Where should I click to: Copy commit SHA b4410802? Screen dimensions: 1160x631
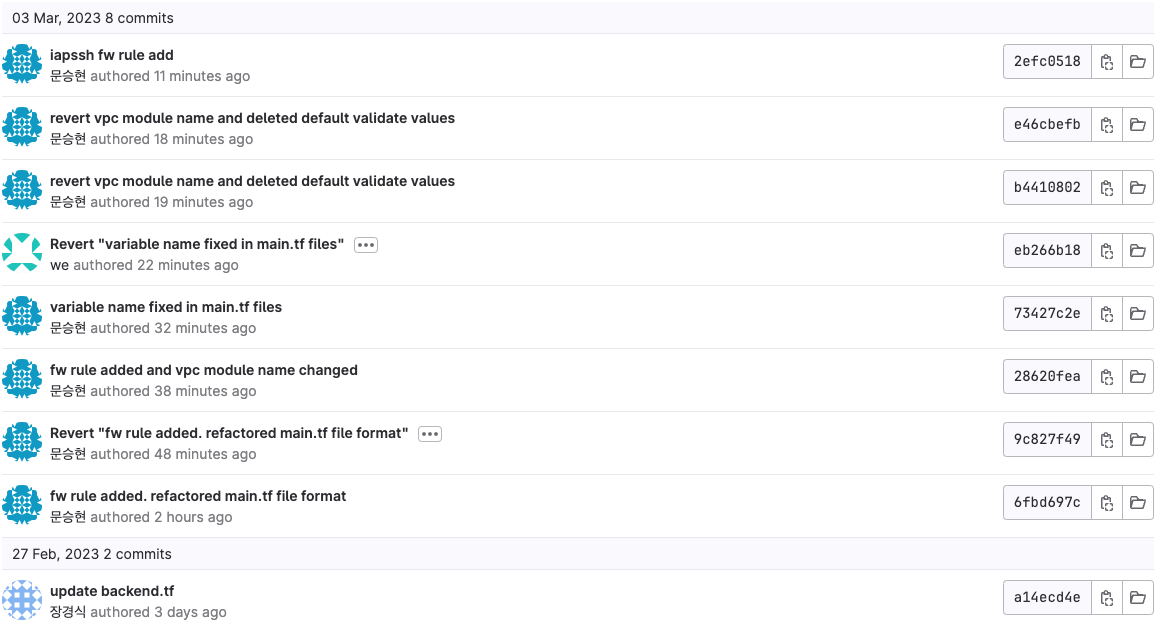pos(1107,187)
